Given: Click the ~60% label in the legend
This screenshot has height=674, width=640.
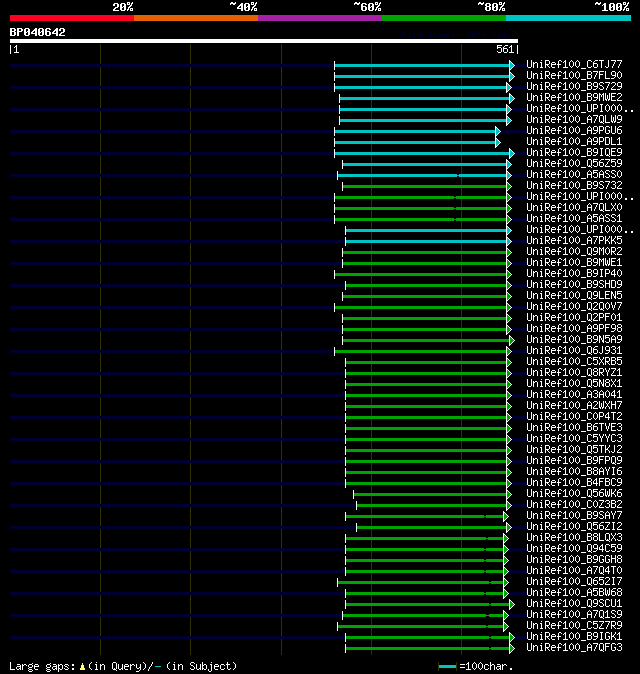Looking at the screenshot, I should coord(367,7).
